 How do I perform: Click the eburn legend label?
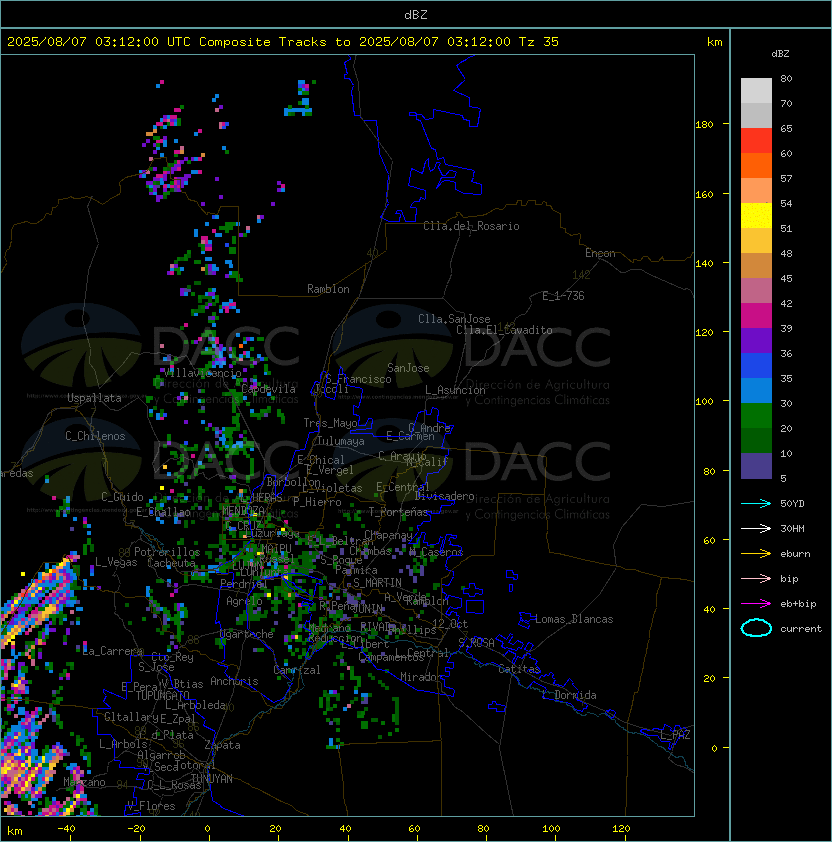(x=795, y=554)
